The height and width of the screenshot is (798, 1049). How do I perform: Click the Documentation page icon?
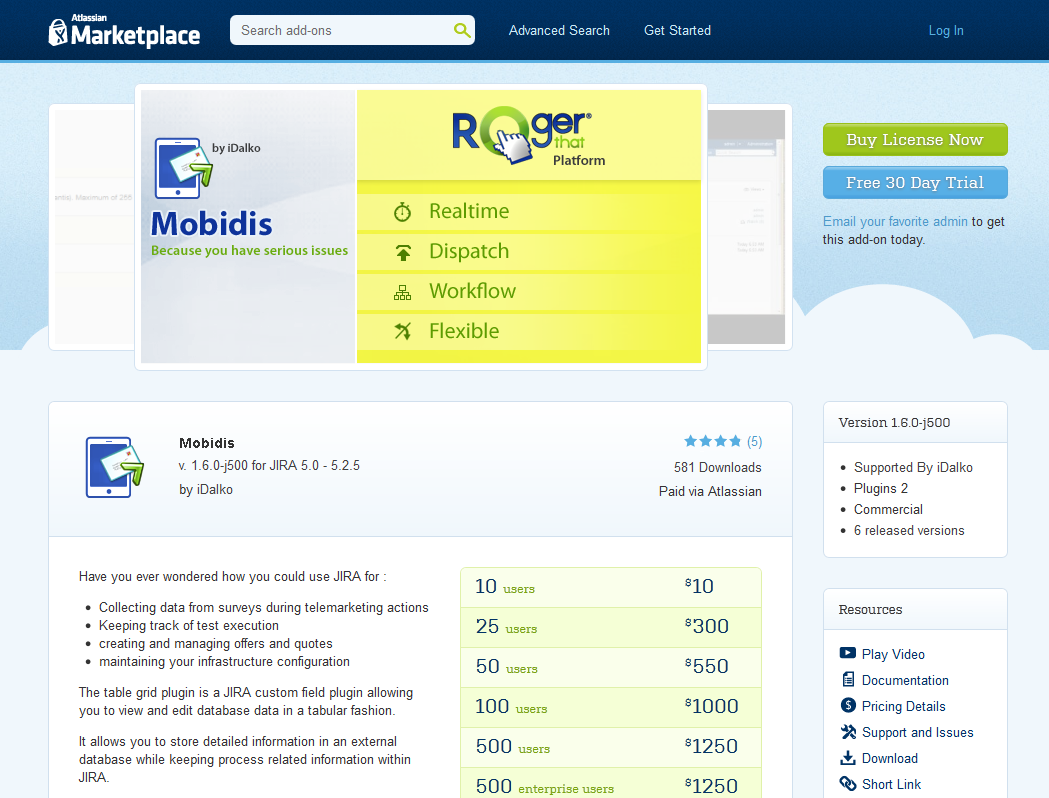[x=848, y=680]
